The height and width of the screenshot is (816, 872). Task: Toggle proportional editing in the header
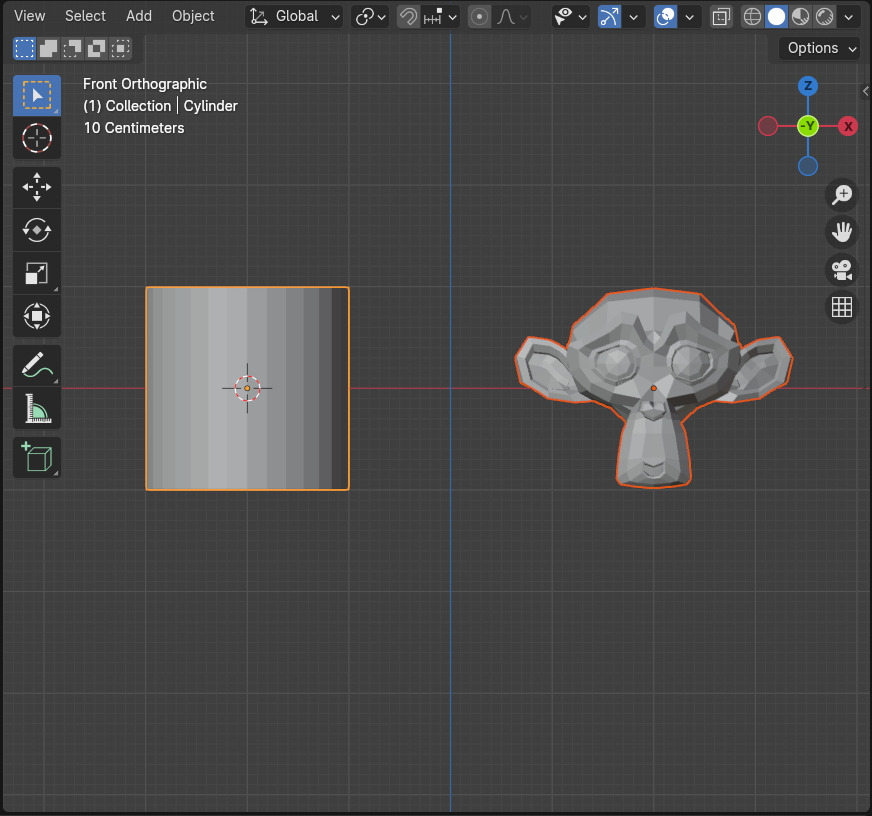(x=479, y=17)
